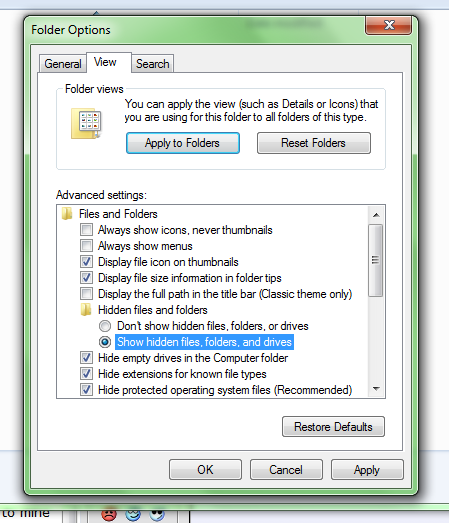Uncheck Hide protected operating system files
Screen dimensions: 449x523
point(86,390)
